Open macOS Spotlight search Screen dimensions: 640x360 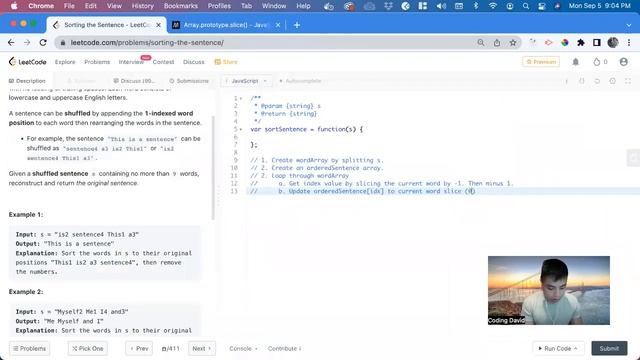click(526, 6)
